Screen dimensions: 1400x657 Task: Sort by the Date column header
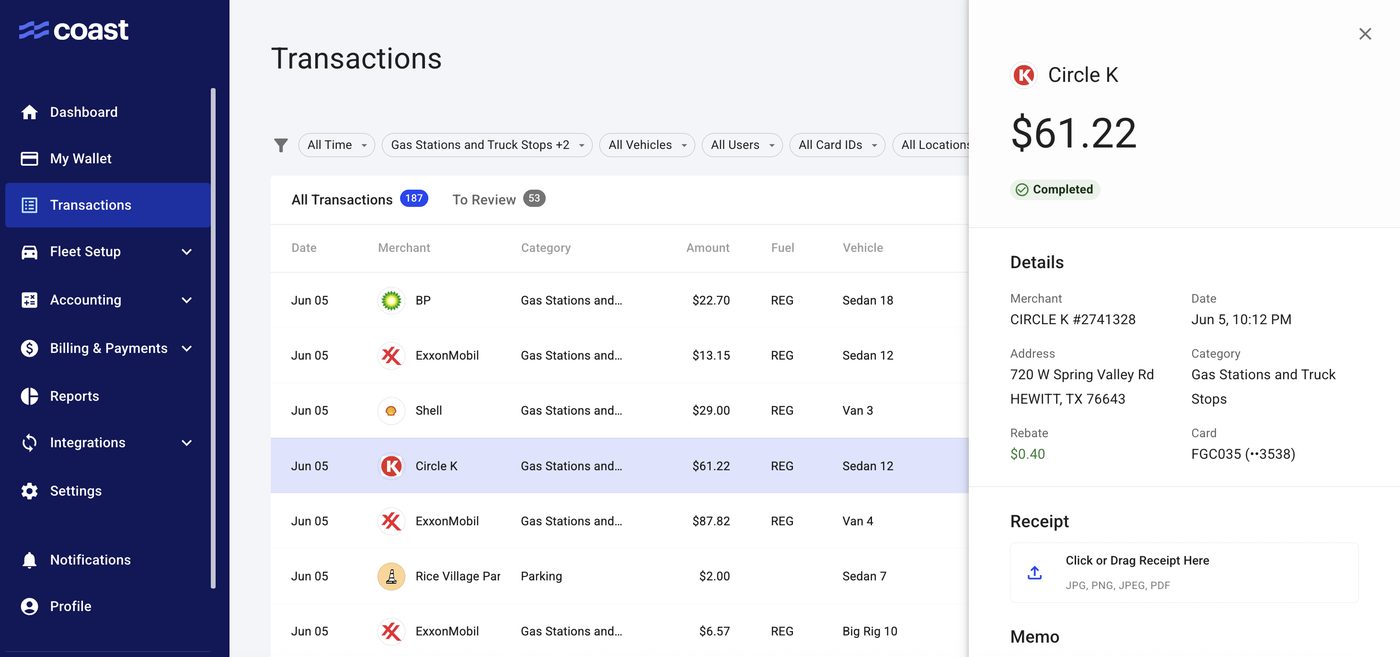coord(303,248)
